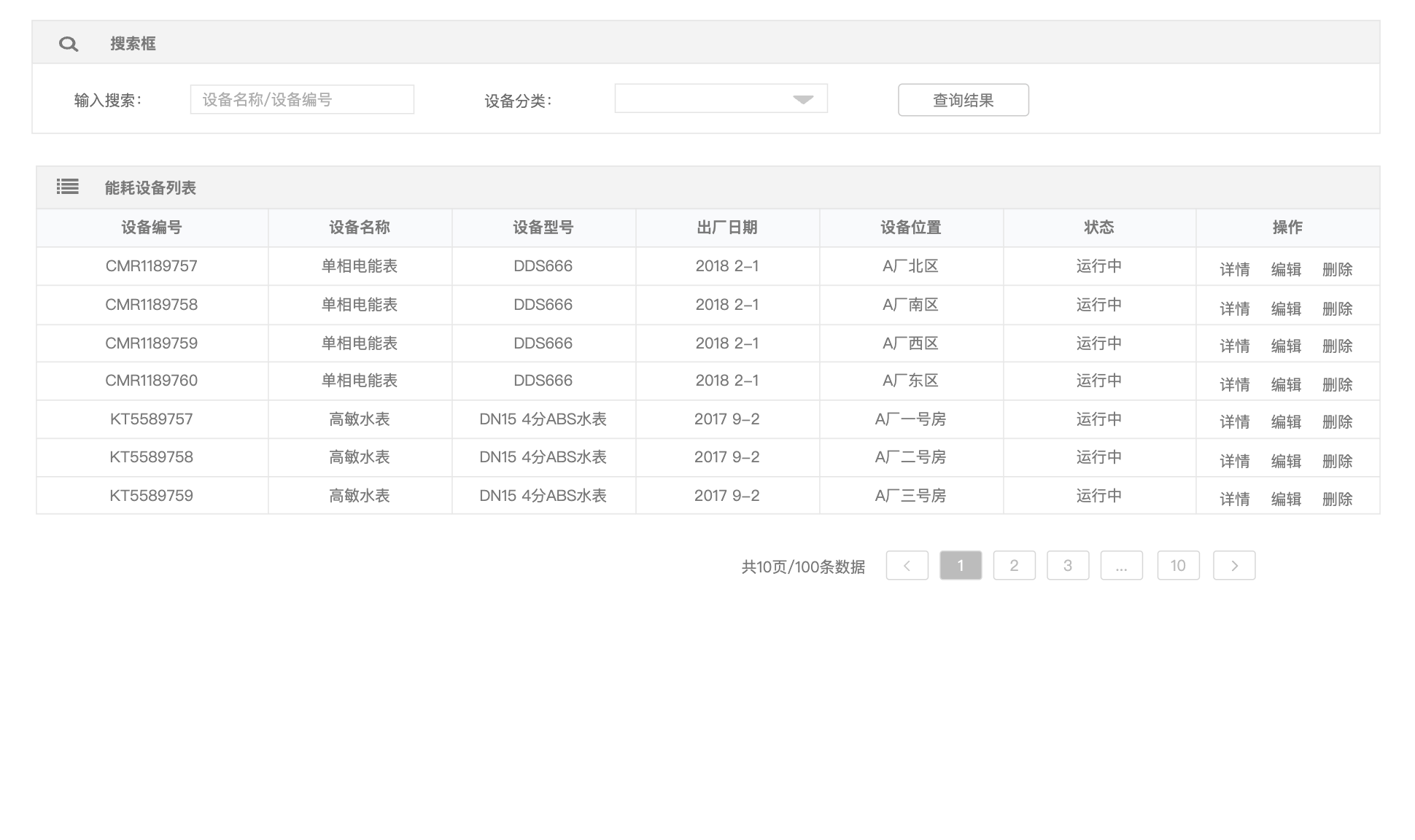Go to previous page arrow

coord(907,566)
